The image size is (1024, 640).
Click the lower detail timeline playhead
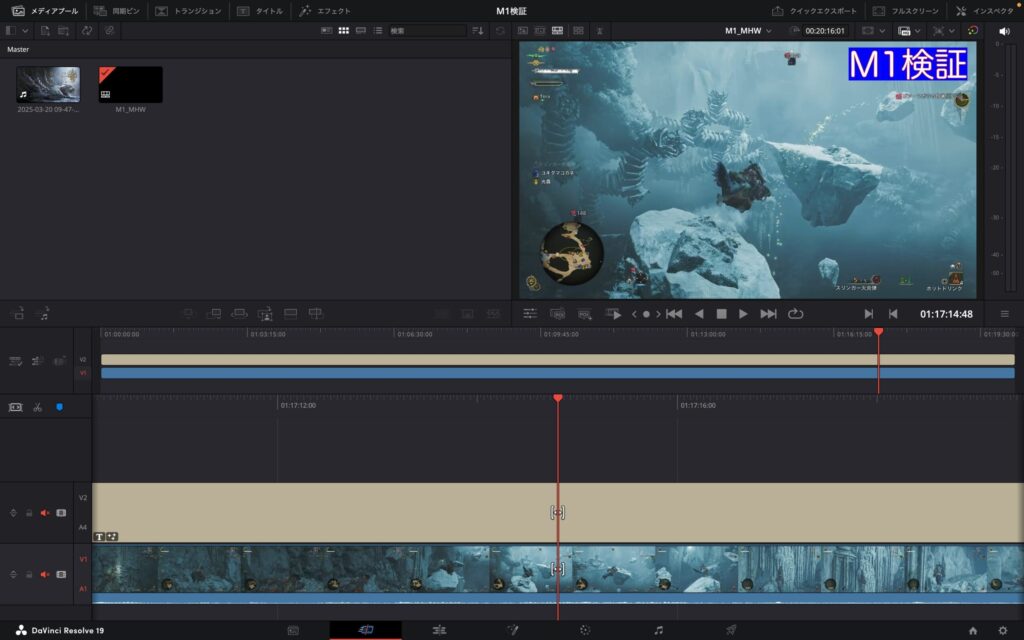tap(558, 398)
